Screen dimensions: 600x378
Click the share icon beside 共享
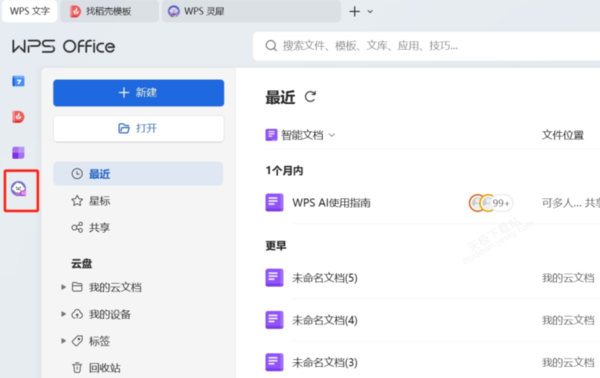(77, 227)
